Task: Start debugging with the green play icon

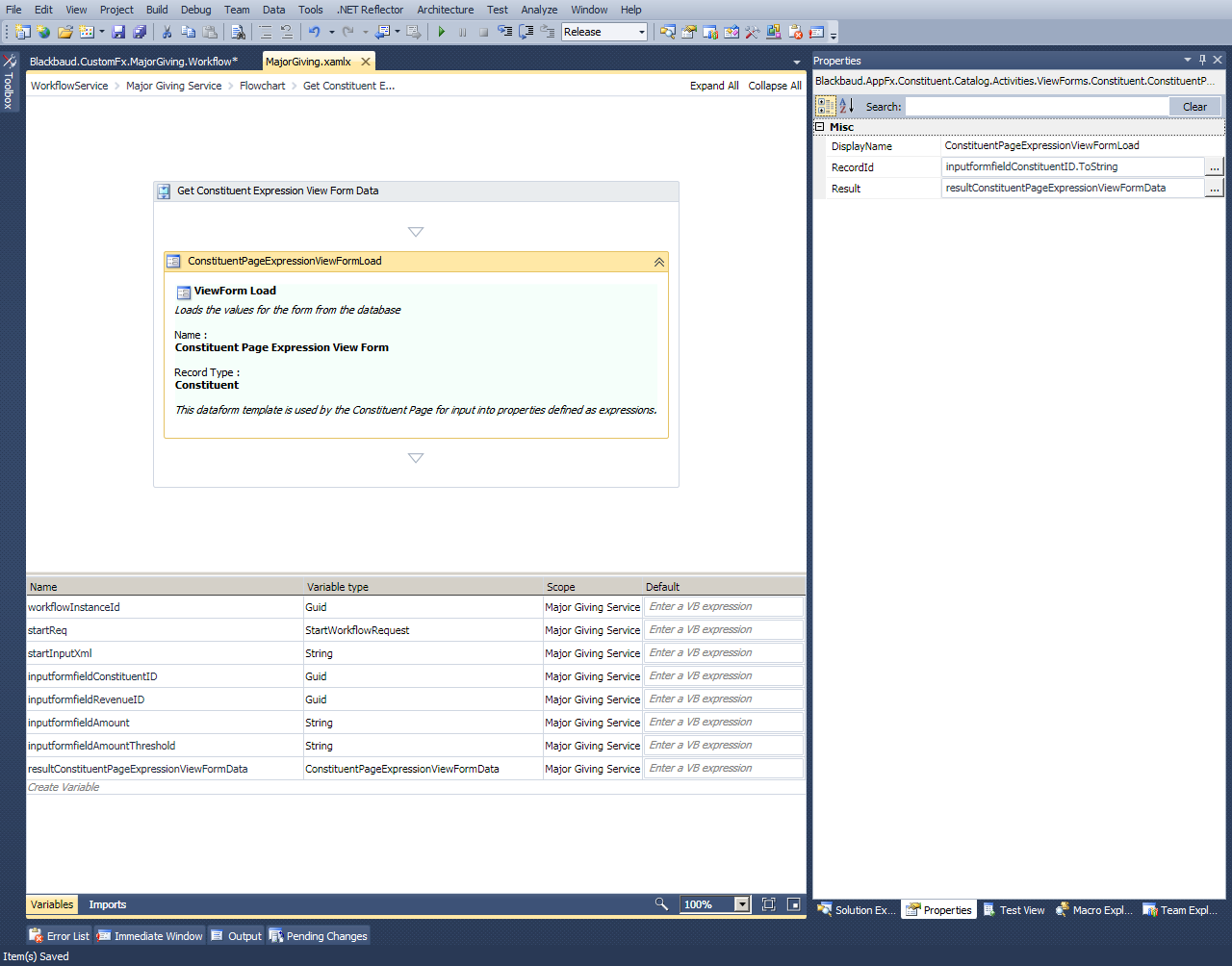Action: tap(441, 32)
